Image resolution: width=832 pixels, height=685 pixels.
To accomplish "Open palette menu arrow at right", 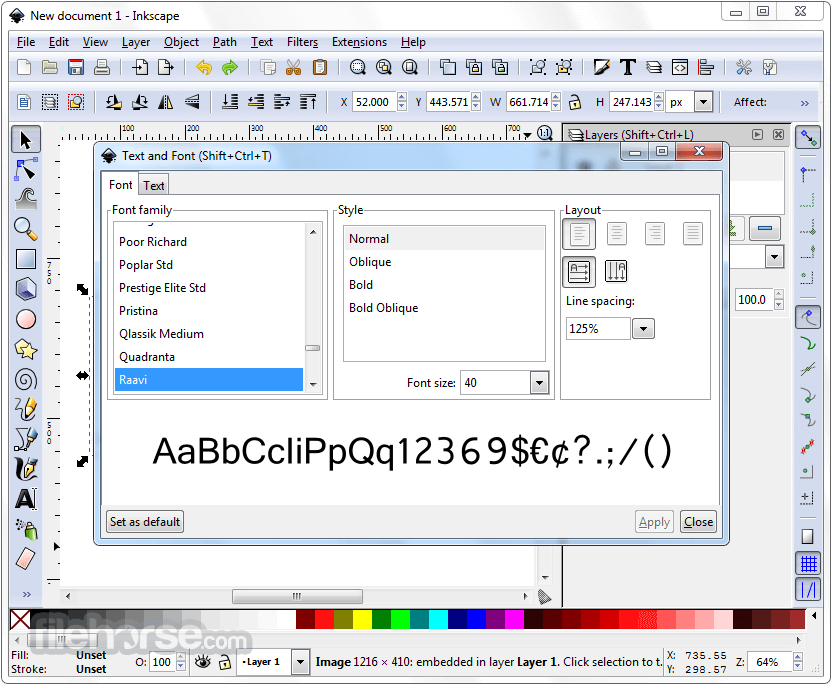I will coord(814,615).
